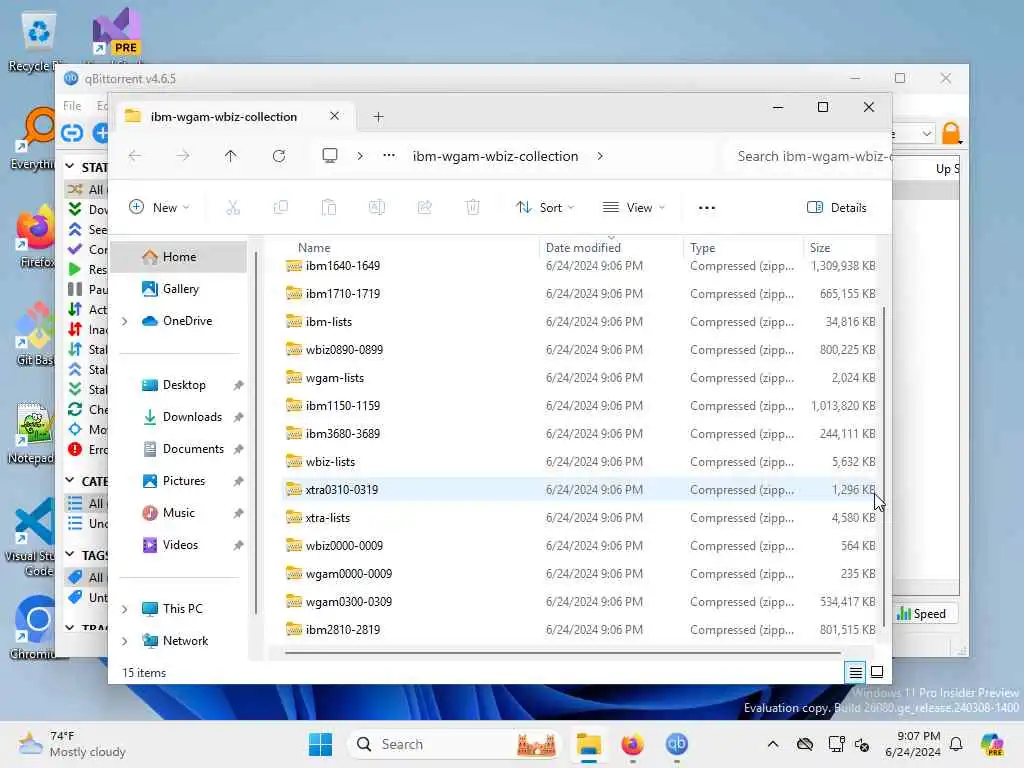Click the Explorer search box
This screenshot has height=768, width=1024.
pos(808,156)
